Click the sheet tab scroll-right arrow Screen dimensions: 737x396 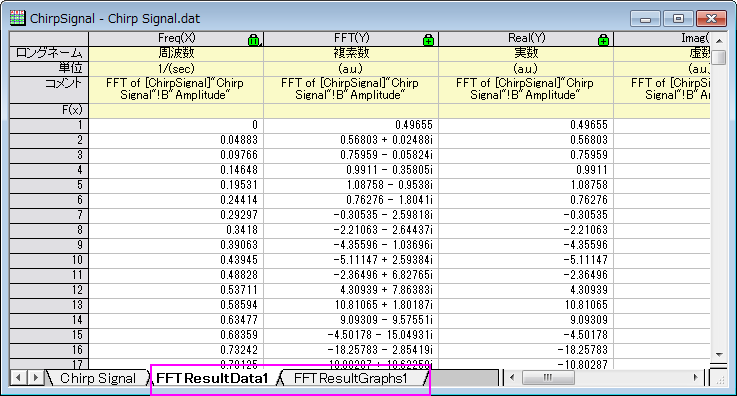click(x=35, y=378)
